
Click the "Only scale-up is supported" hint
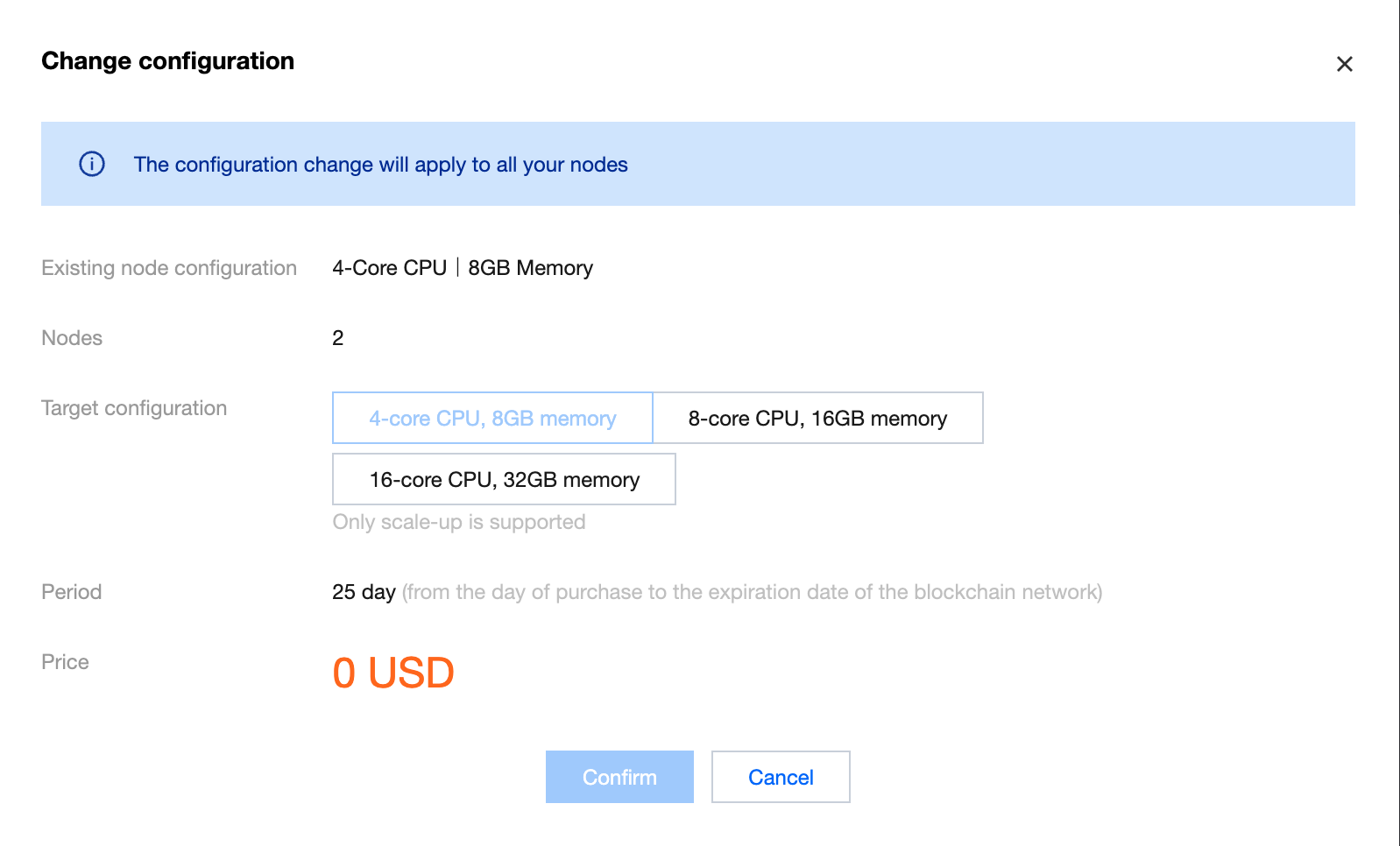[458, 522]
